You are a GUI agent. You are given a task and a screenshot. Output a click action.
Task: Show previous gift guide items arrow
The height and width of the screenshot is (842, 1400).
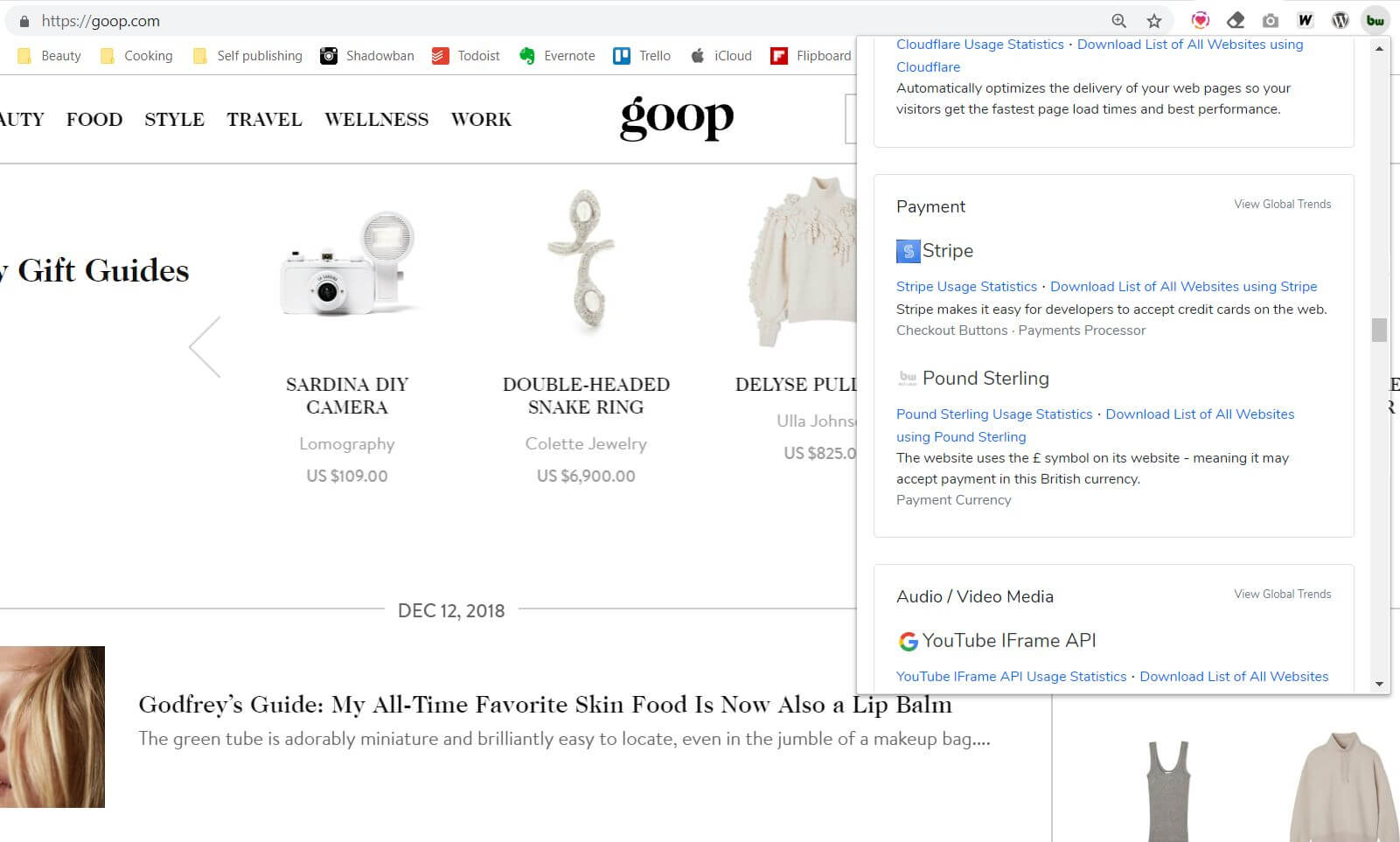[205, 347]
